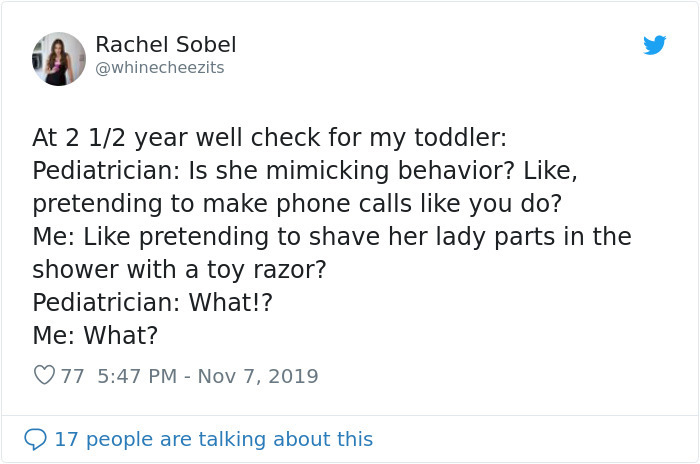Viewport: 700px width, 464px height.
Task: Click the Nov 7, 2019 date
Action: 258,376
